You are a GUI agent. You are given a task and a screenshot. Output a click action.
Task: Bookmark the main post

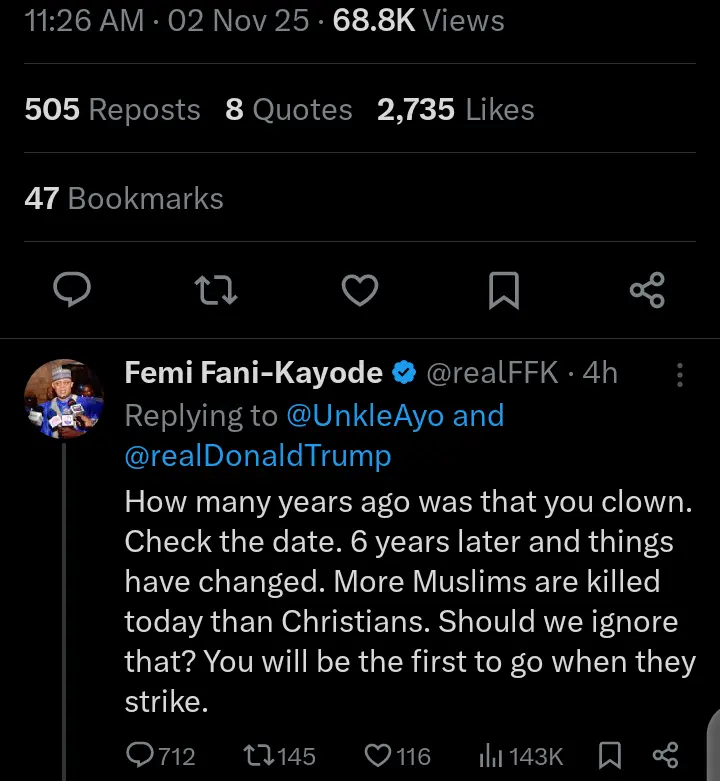click(x=503, y=291)
